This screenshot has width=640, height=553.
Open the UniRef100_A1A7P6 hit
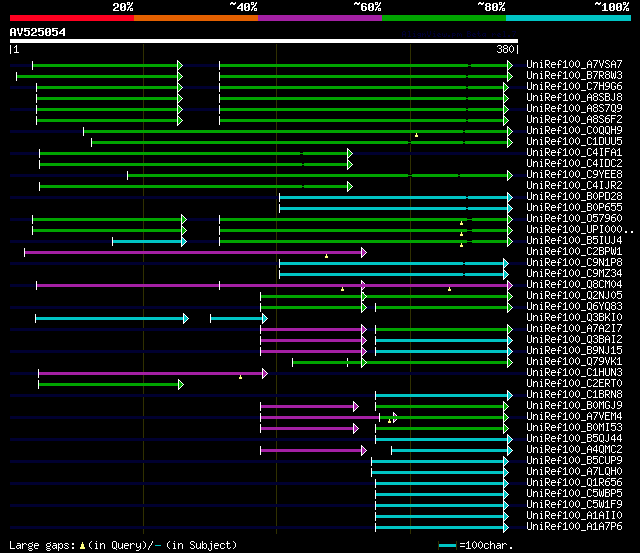pyautogui.click(x=574, y=527)
